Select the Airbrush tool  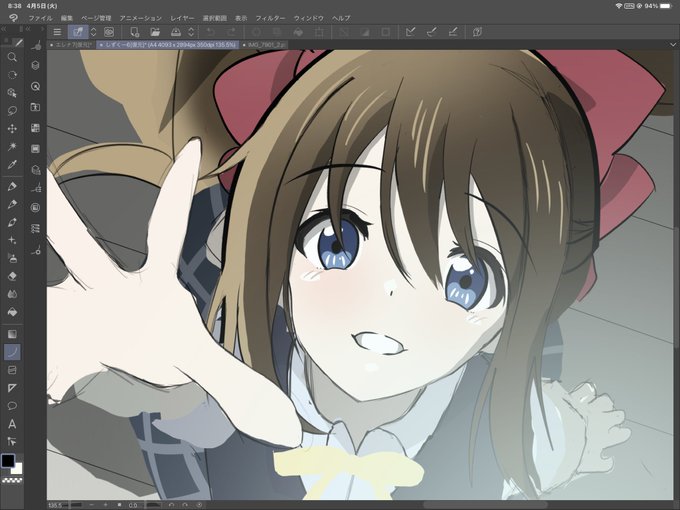point(12,258)
